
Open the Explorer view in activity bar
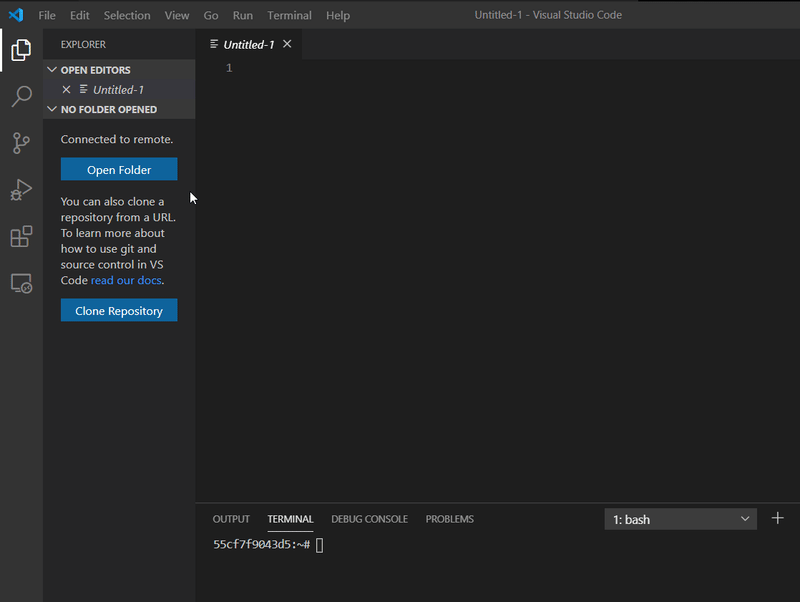(x=21, y=50)
